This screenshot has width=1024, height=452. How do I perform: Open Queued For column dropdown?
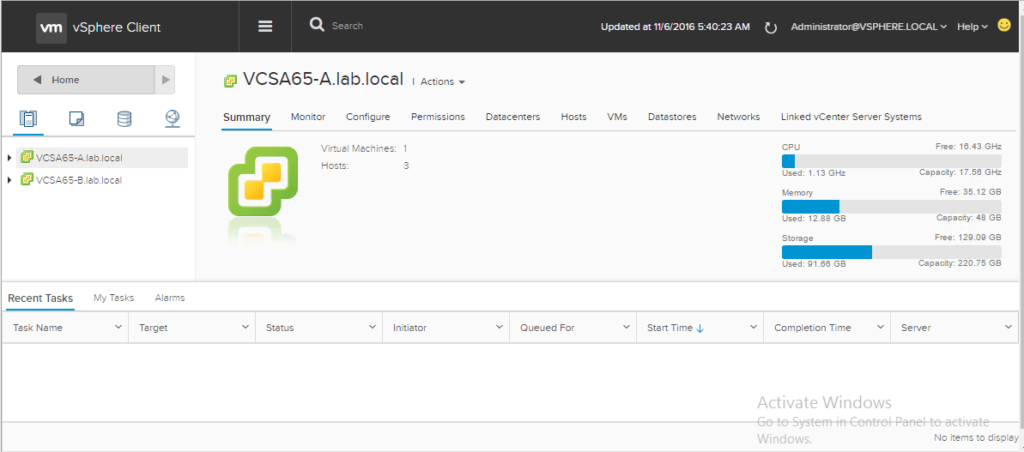(626, 327)
